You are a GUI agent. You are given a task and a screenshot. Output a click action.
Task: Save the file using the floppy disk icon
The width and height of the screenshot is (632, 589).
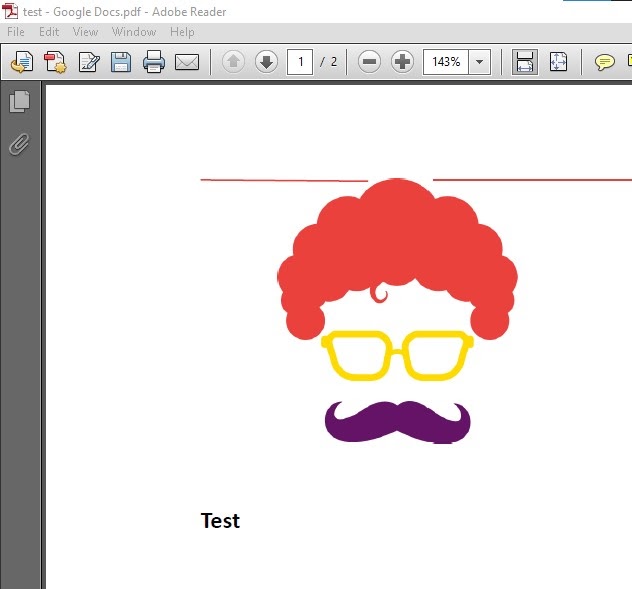click(121, 62)
